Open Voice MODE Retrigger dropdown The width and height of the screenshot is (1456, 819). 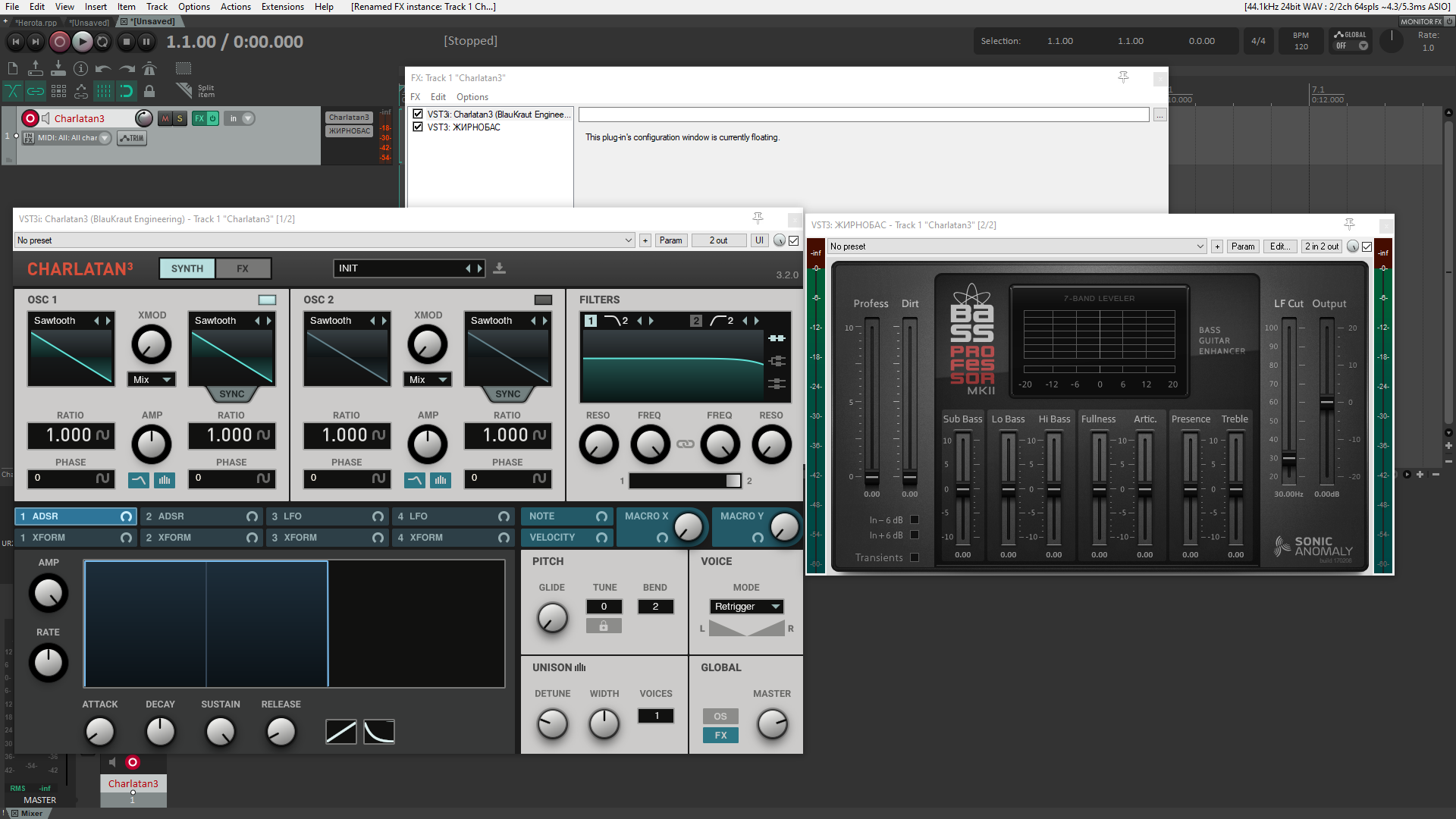click(x=747, y=607)
